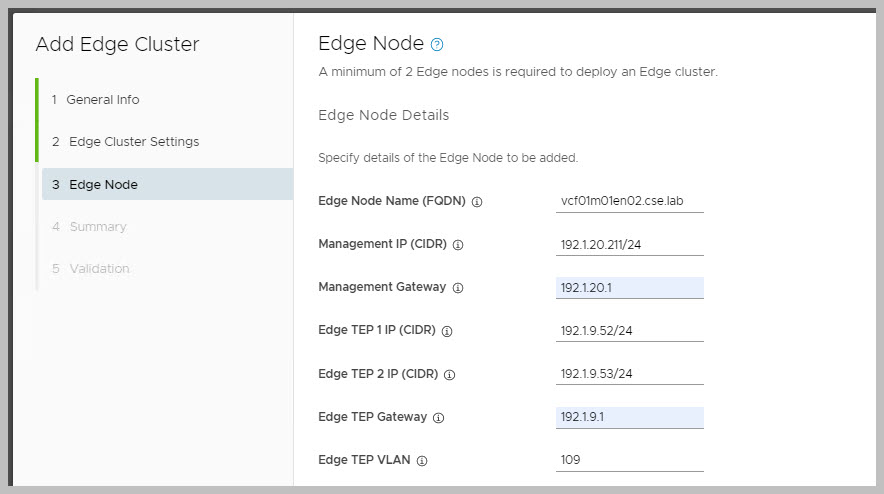Focus the Edge TEP Gateway field 192.1.9.1
The image size is (884, 494).
click(629, 417)
